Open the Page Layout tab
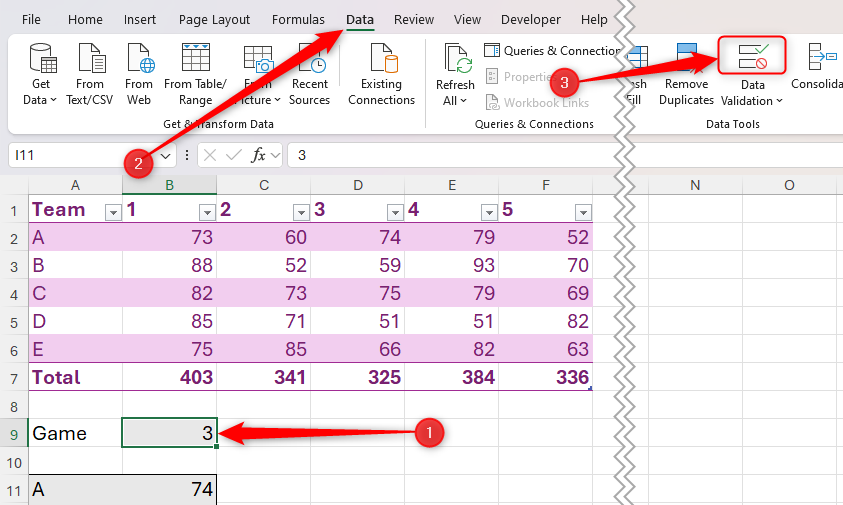The image size is (843, 505). coord(214,19)
